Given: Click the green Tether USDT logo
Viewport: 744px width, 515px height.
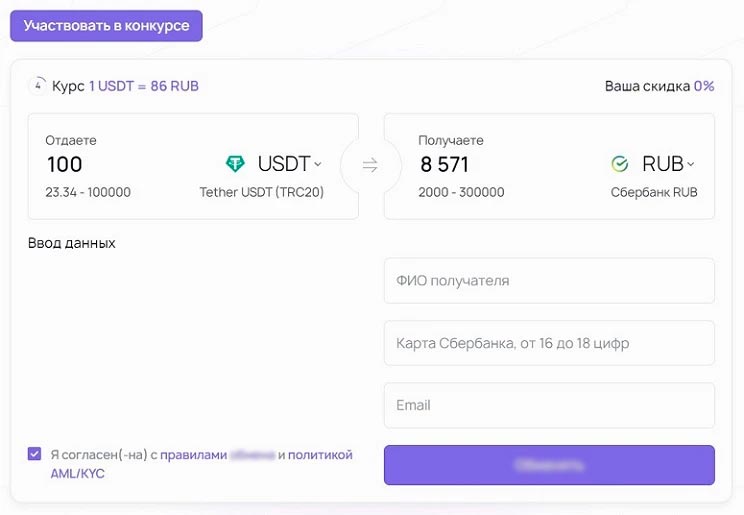Looking at the screenshot, I should (x=235, y=164).
